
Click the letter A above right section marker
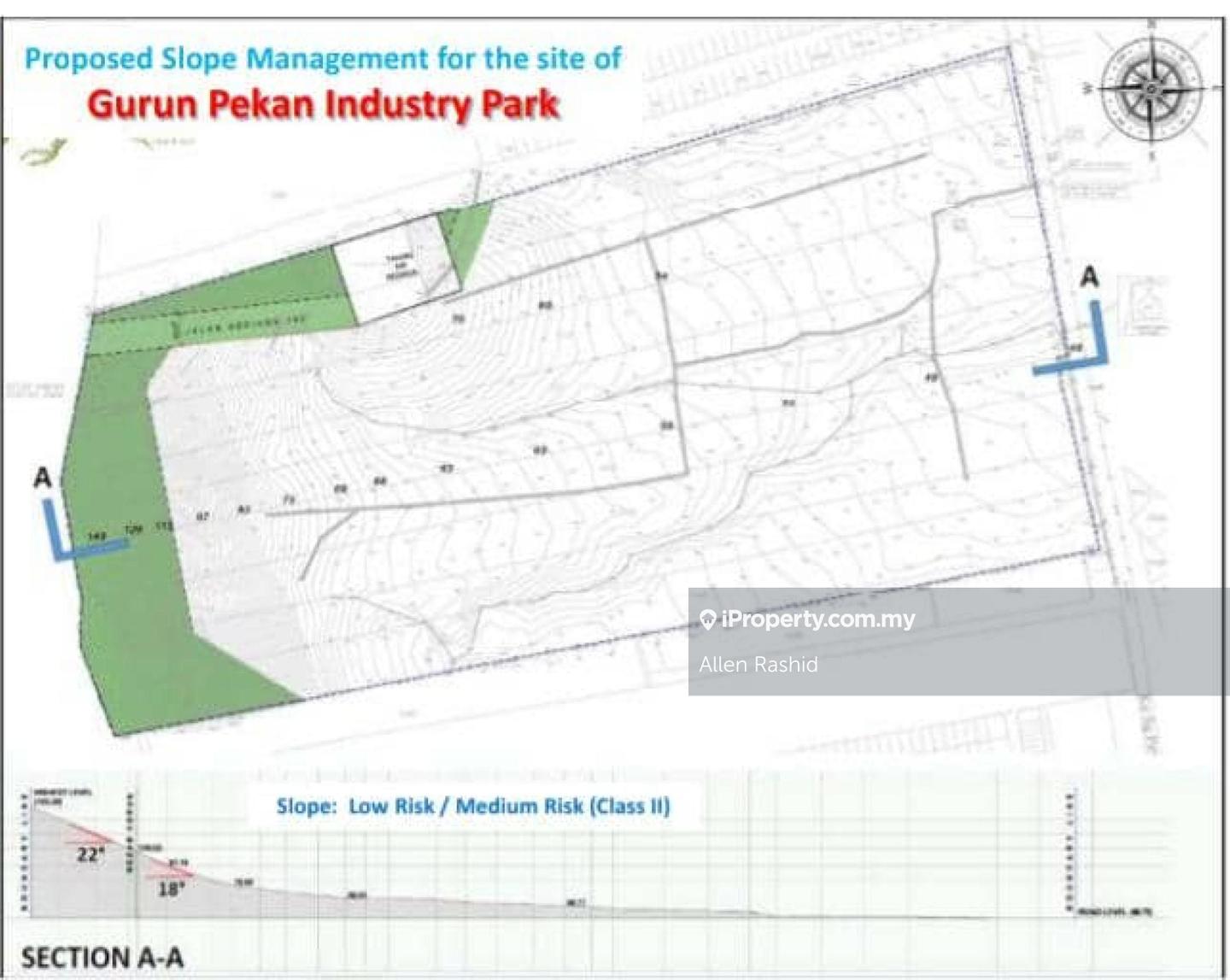(x=1089, y=277)
